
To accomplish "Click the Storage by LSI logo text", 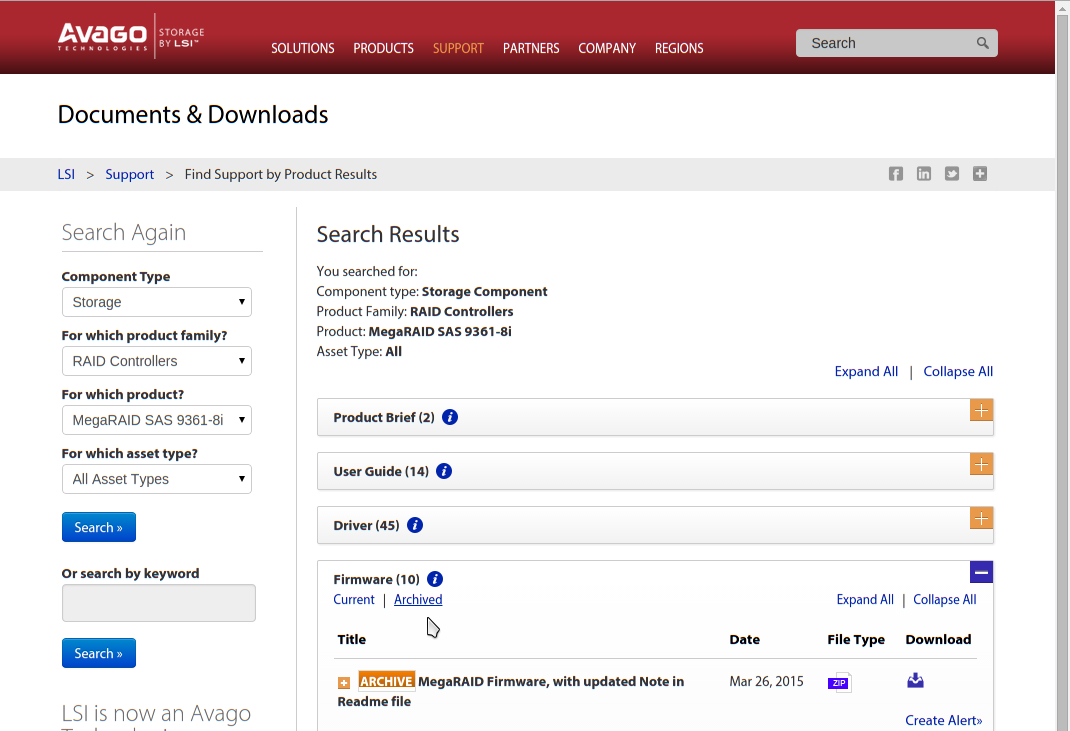I will point(181,37).
